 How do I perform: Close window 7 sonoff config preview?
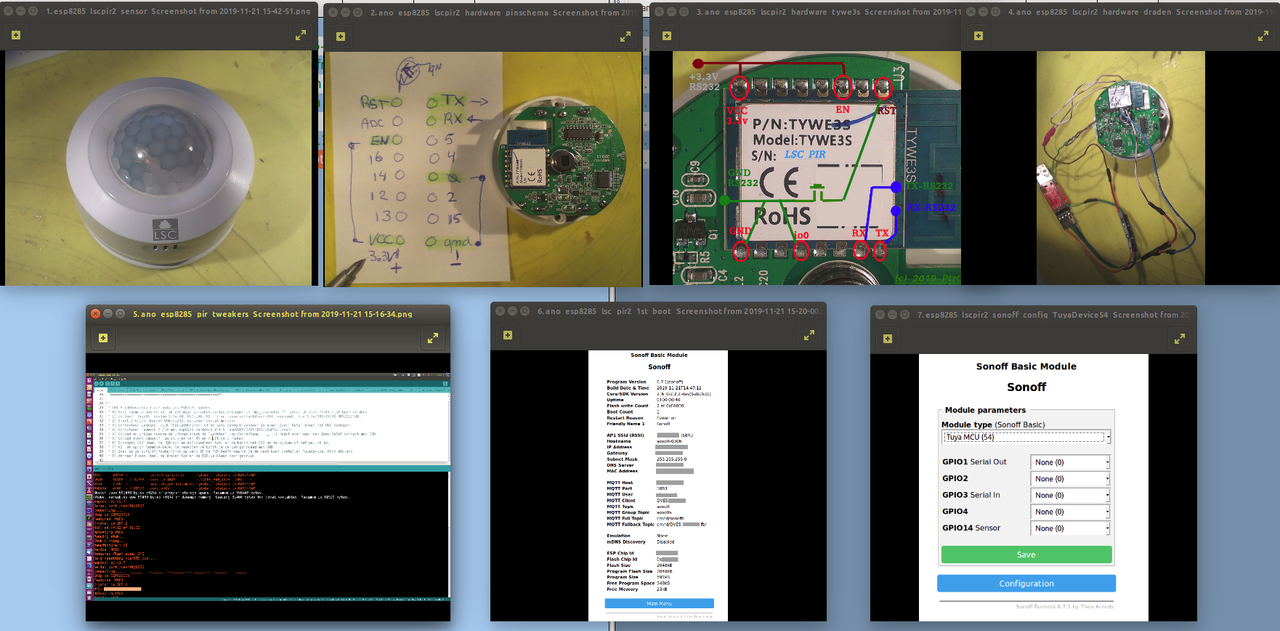pyautogui.click(x=880, y=313)
